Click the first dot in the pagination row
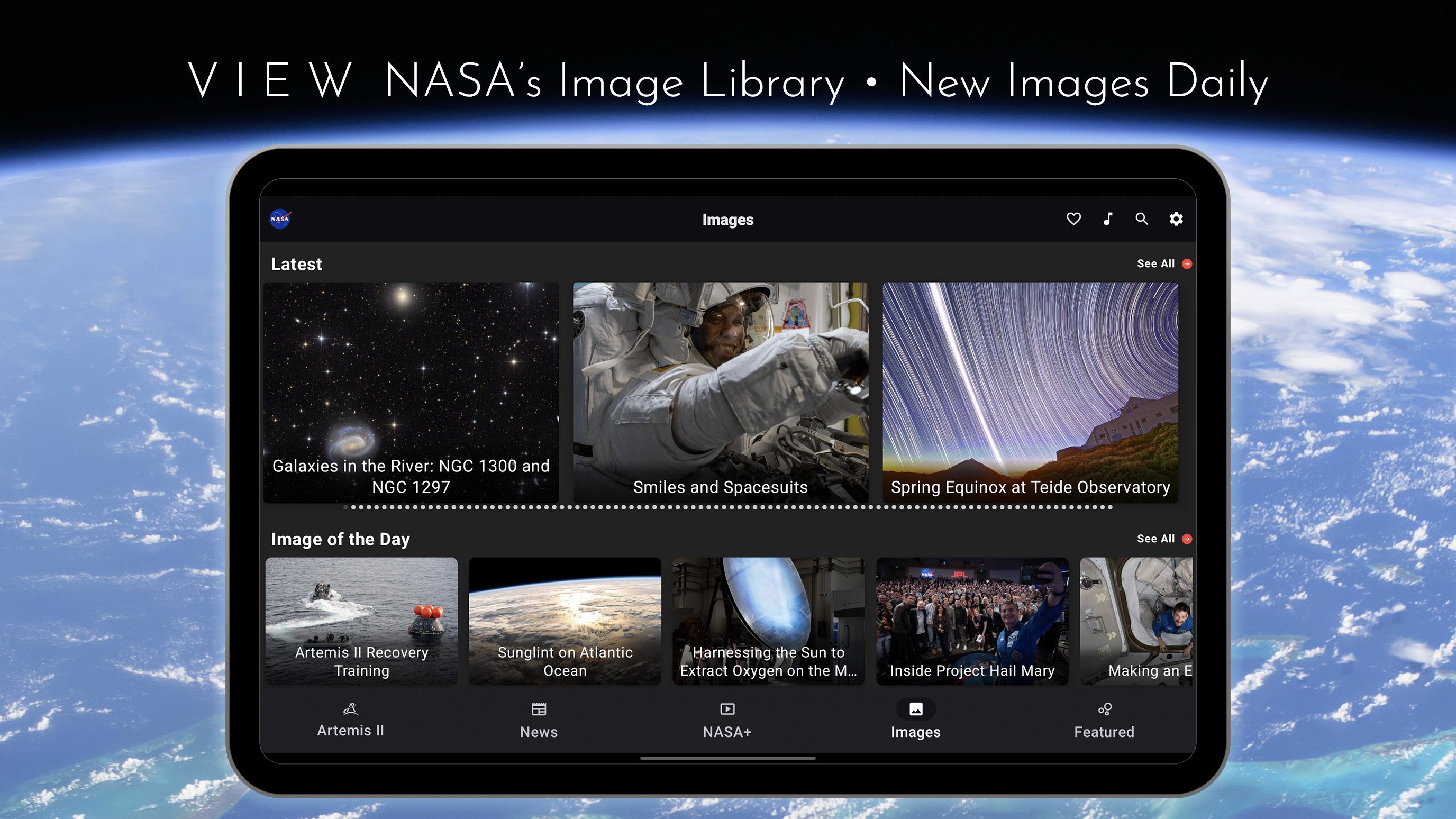The image size is (1456, 819). [x=346, y=507]
